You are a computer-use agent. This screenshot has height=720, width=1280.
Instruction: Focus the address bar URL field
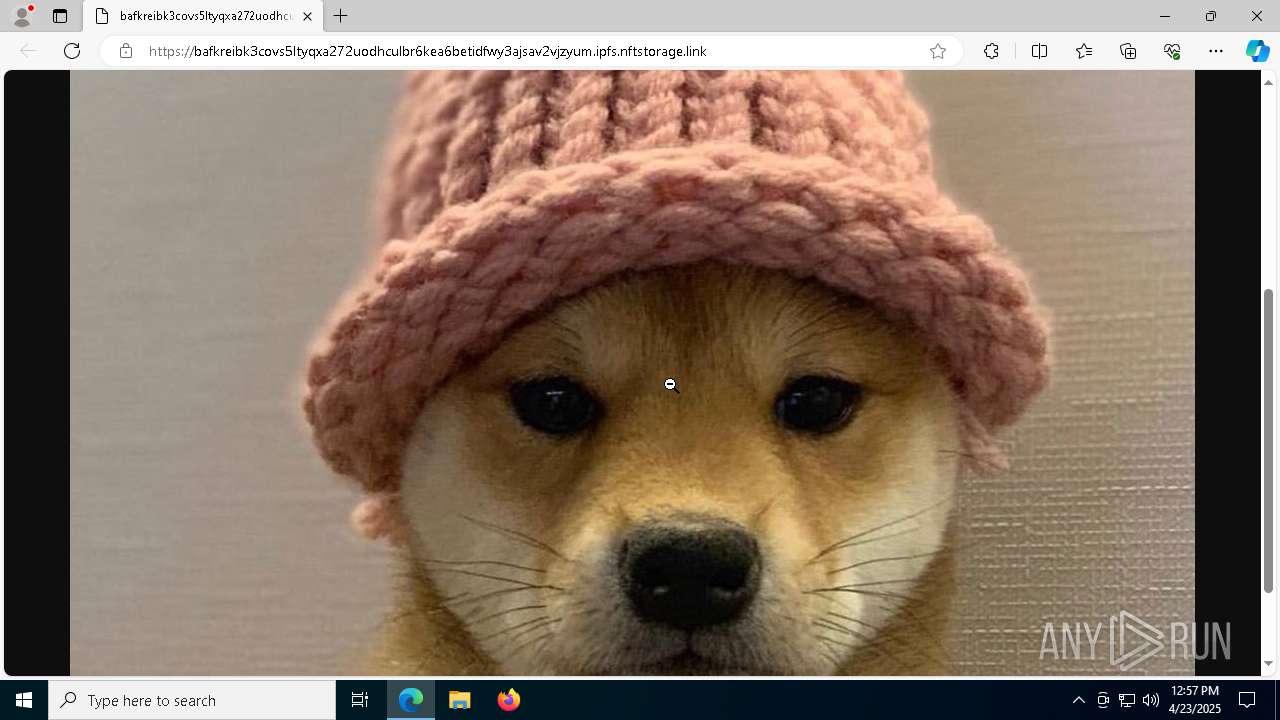tap(530, 51)
